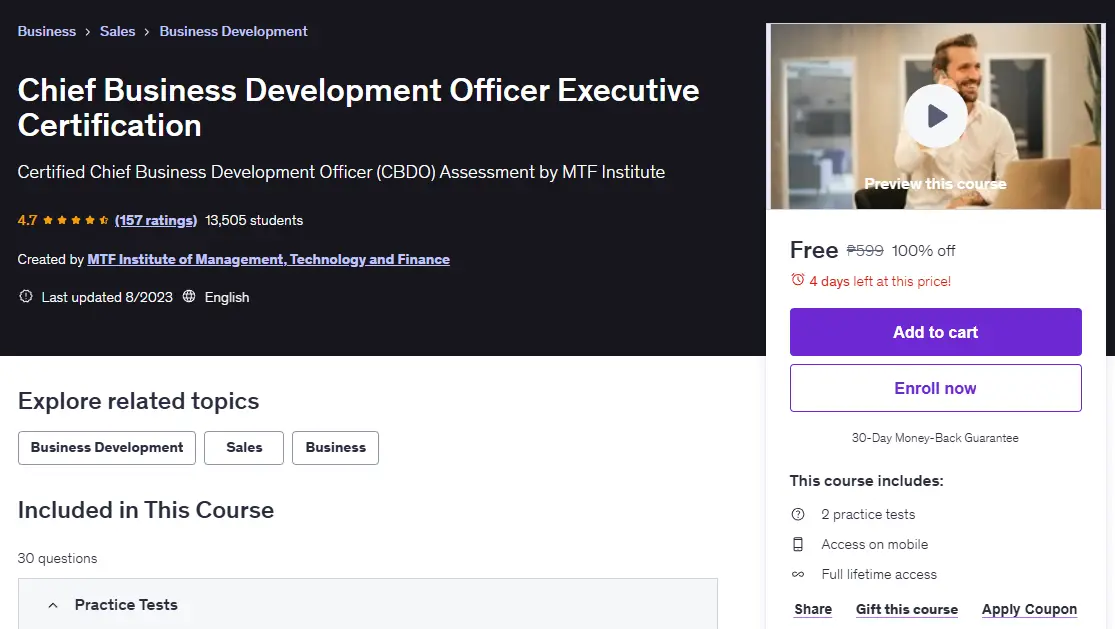Click Gift this course
1115x629 pixels.
(907, 609)
